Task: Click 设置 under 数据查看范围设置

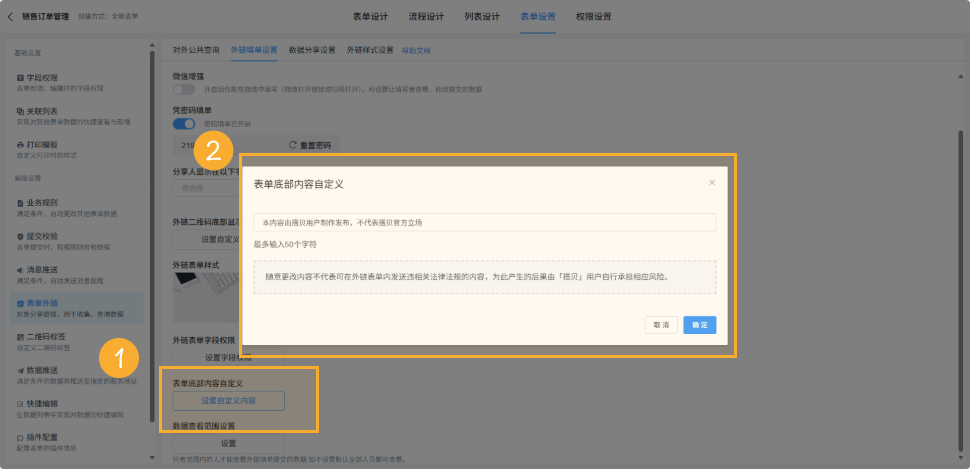Action: 228,444
